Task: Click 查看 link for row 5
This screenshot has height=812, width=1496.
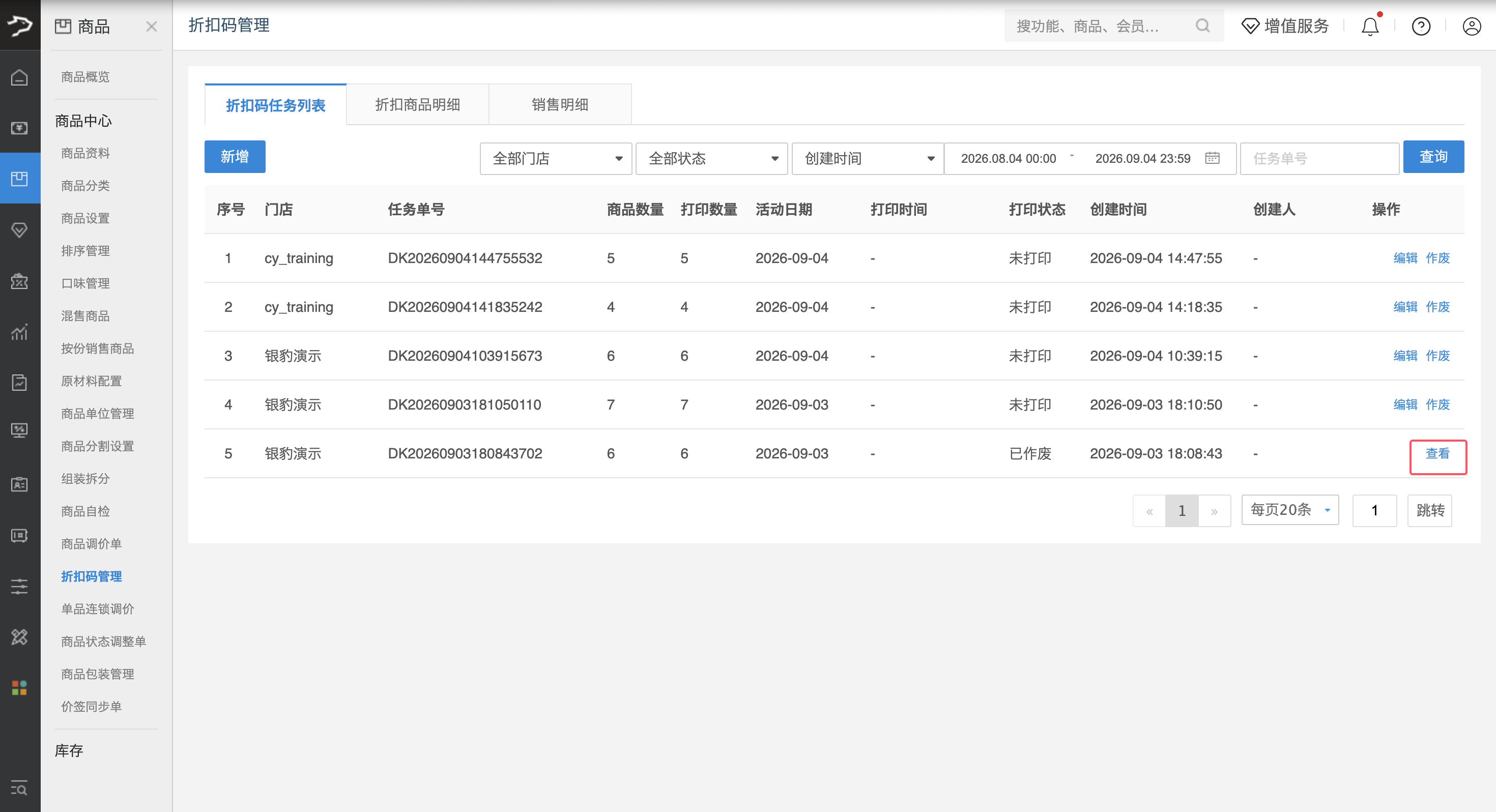Action: 1437,454
